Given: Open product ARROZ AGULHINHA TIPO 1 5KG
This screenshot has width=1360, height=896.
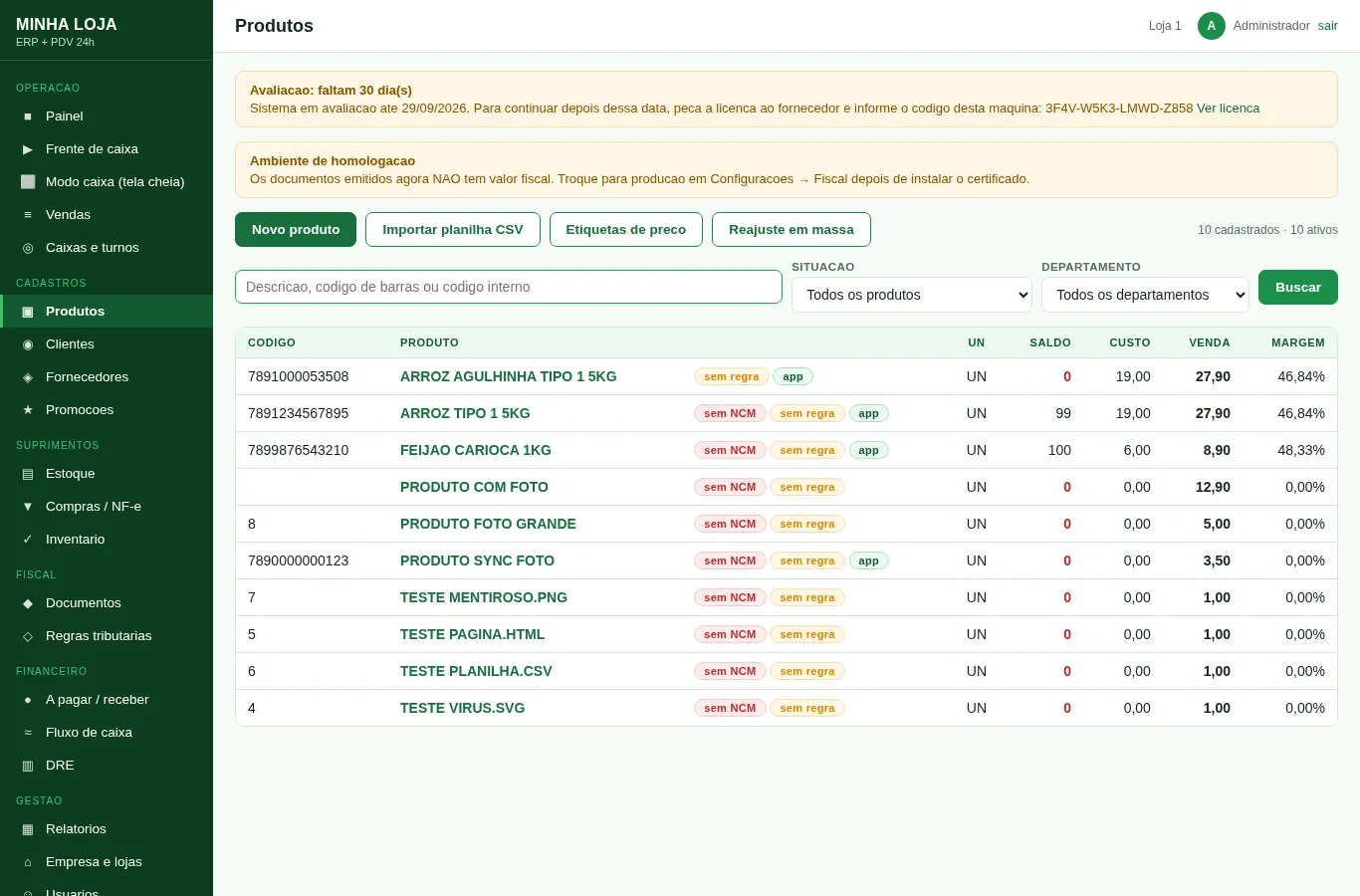Looking at the screenshot, I should 508,376.
